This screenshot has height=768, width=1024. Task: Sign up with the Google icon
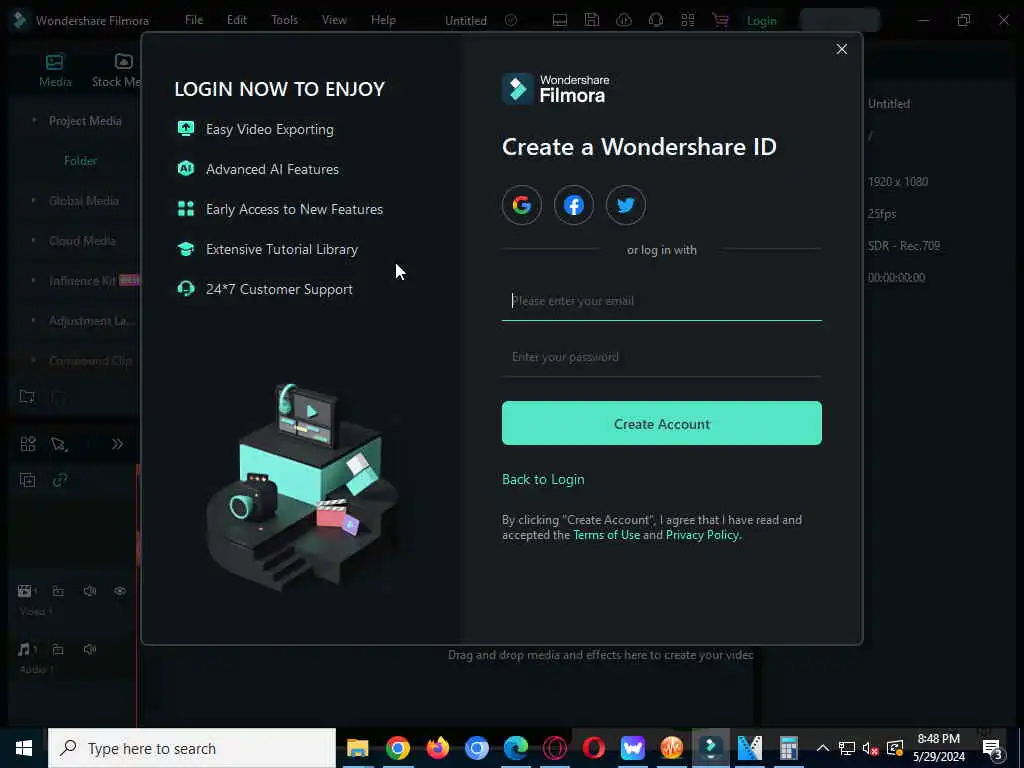tap(521, 205)
